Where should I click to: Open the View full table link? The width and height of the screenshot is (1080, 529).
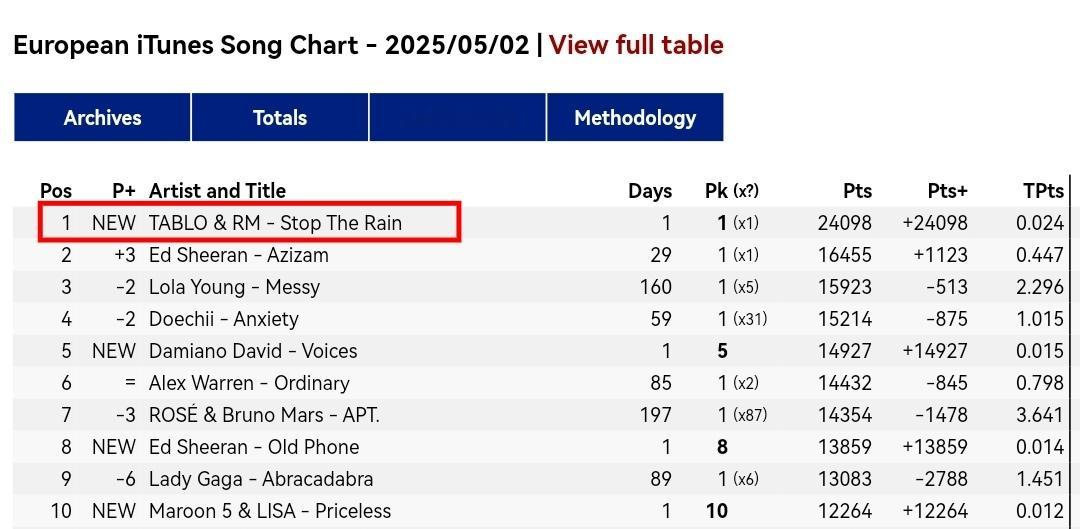(636, 45)
